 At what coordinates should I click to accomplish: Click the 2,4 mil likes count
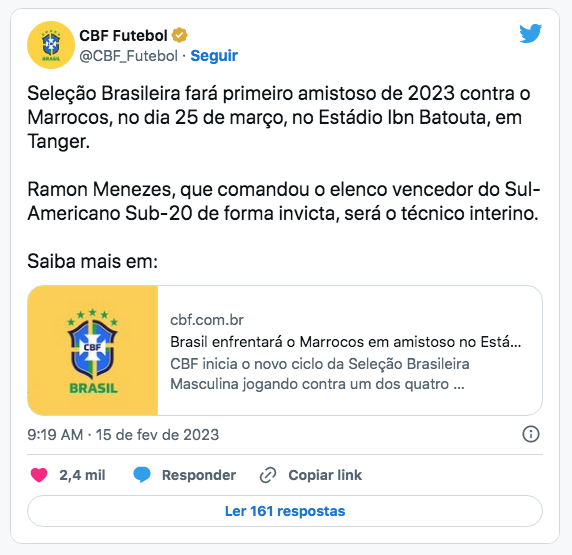point(82,475)
